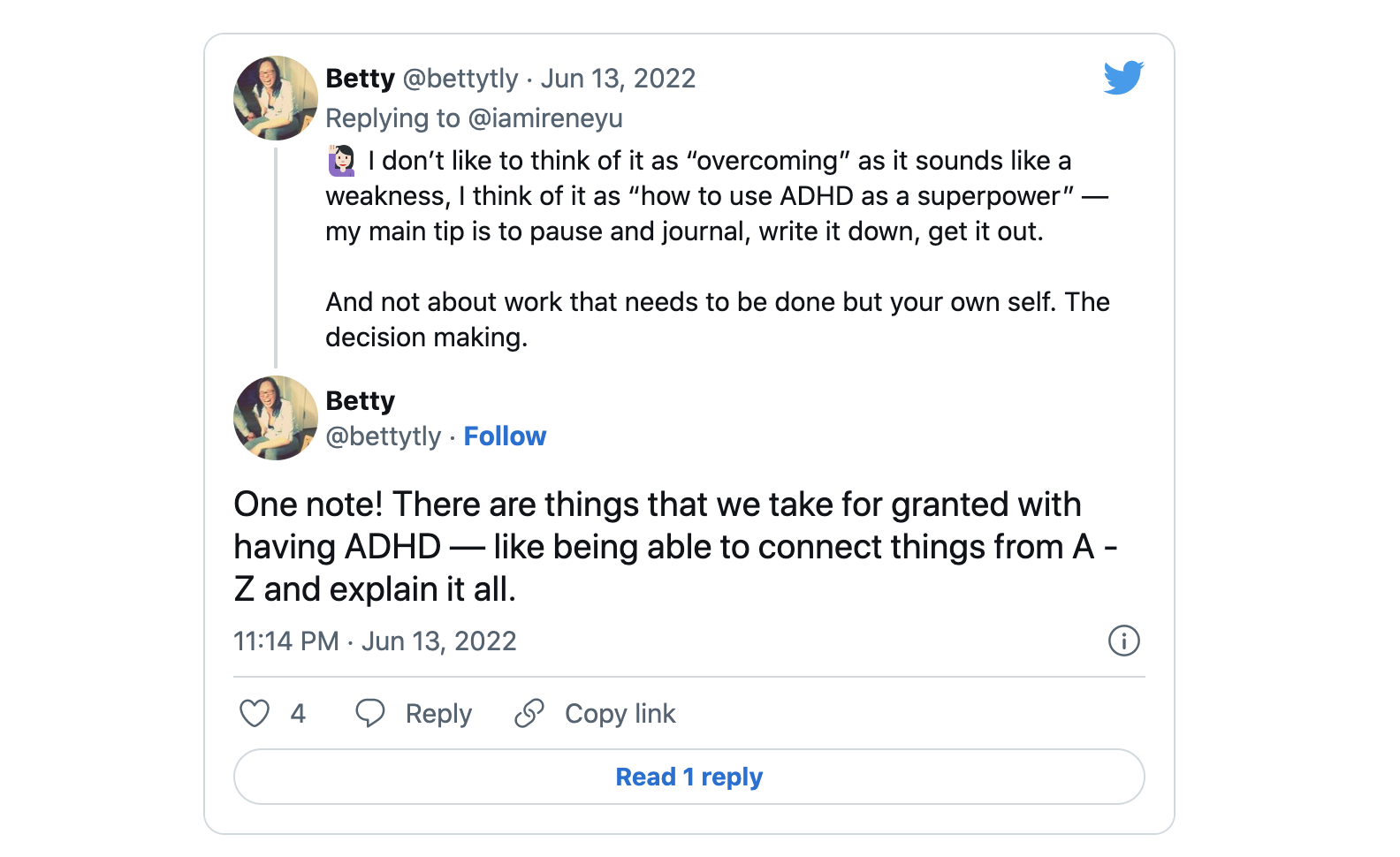The height and width of the screenshot is (857, 1400).
Task: Click the Copy link text
Action: pos(620,714)
